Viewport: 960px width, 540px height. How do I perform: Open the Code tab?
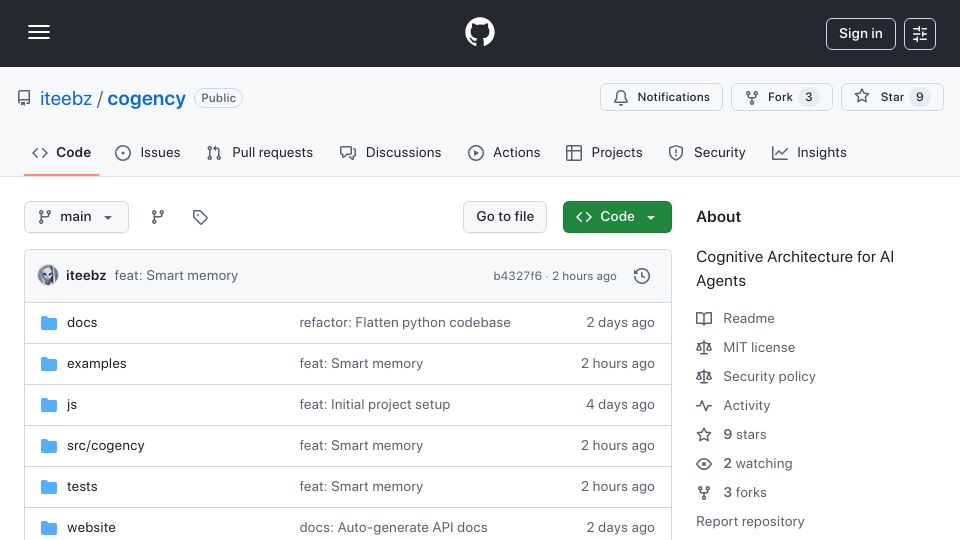[x=61, y=152]
